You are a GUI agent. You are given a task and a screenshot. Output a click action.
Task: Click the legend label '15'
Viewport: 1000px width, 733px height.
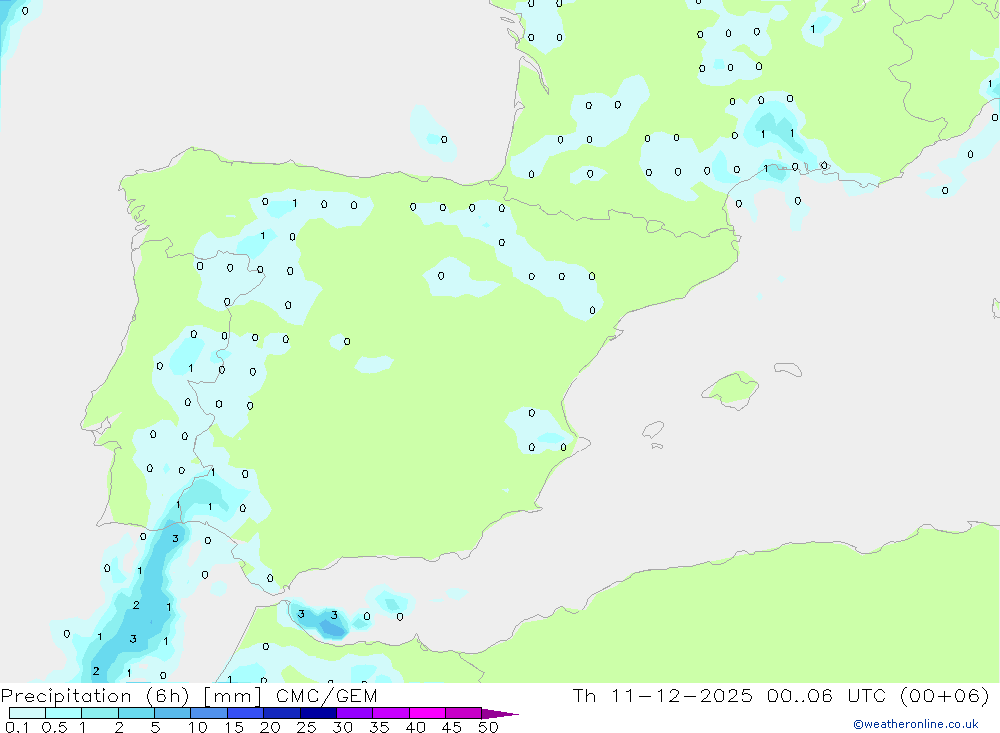[x=234, y=727]
